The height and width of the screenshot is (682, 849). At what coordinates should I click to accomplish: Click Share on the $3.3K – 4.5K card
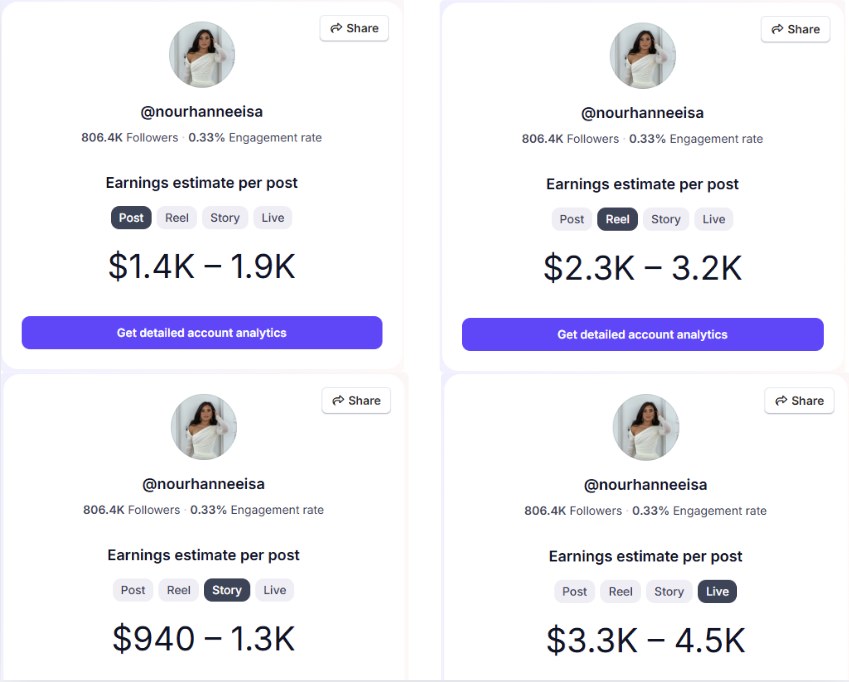coord(799,401)
